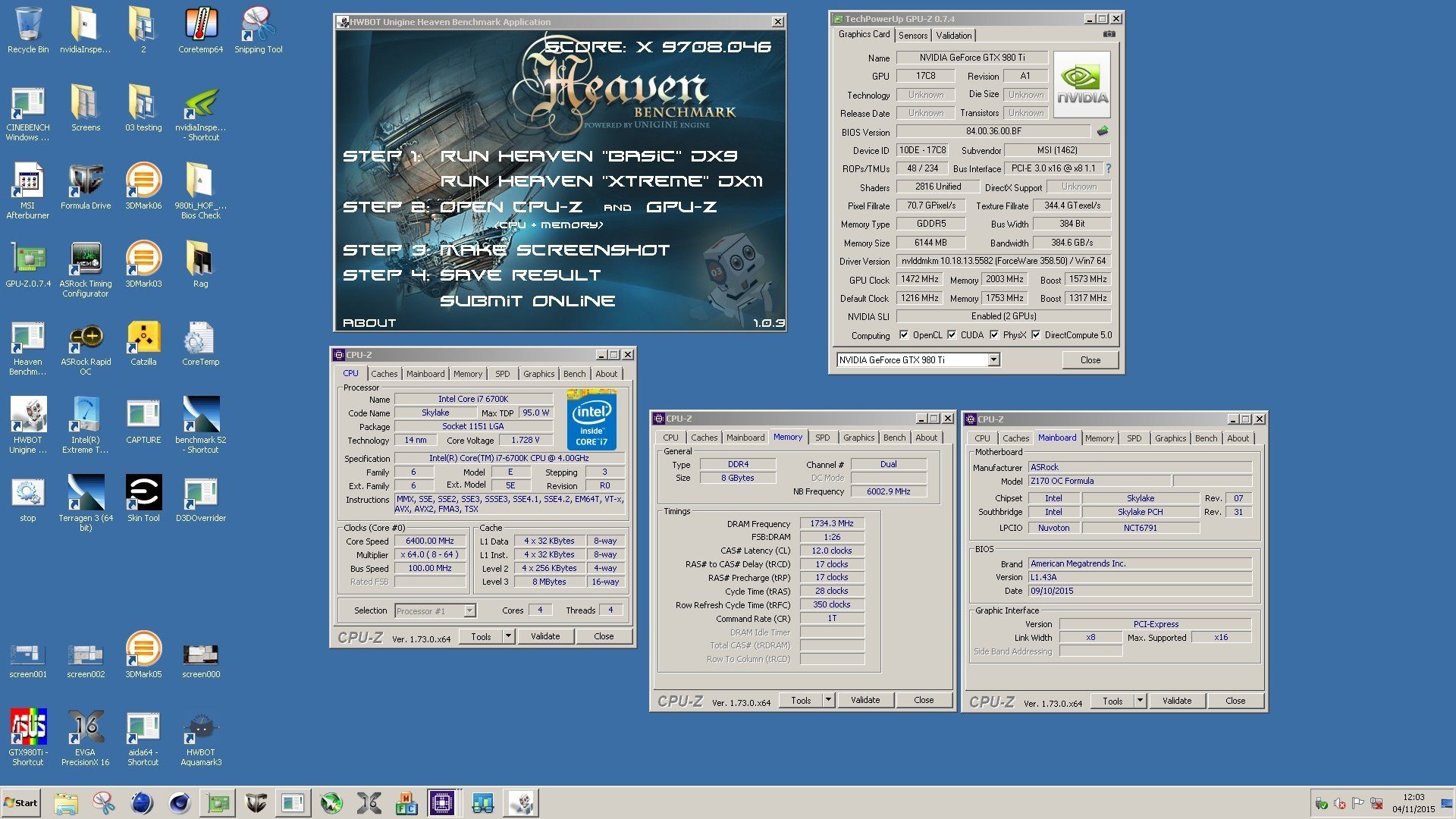Click the Tools button in CPU-Z CPU window

(x=481, y=636)
